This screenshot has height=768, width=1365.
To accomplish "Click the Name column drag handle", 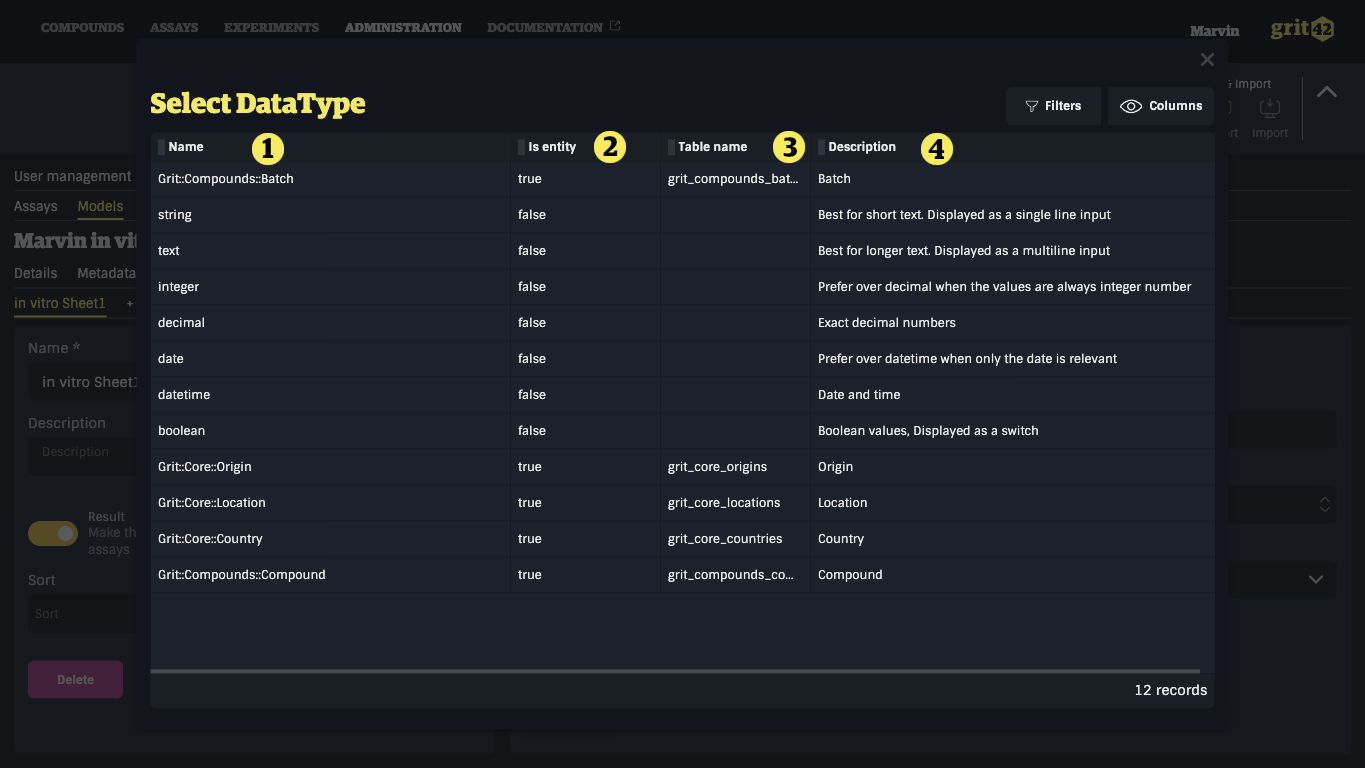I will tap(161, 147).
